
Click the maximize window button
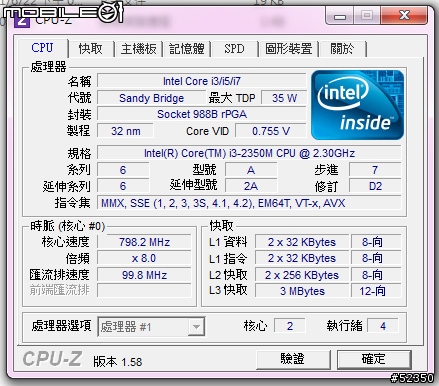367,15
